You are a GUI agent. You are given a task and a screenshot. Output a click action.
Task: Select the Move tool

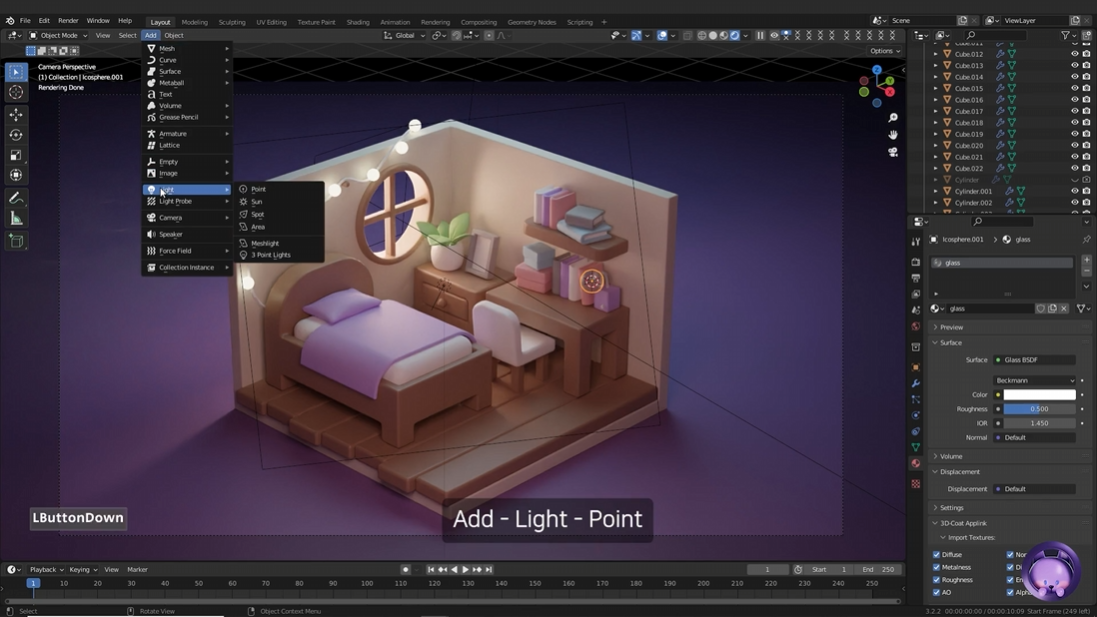point(16,115)
